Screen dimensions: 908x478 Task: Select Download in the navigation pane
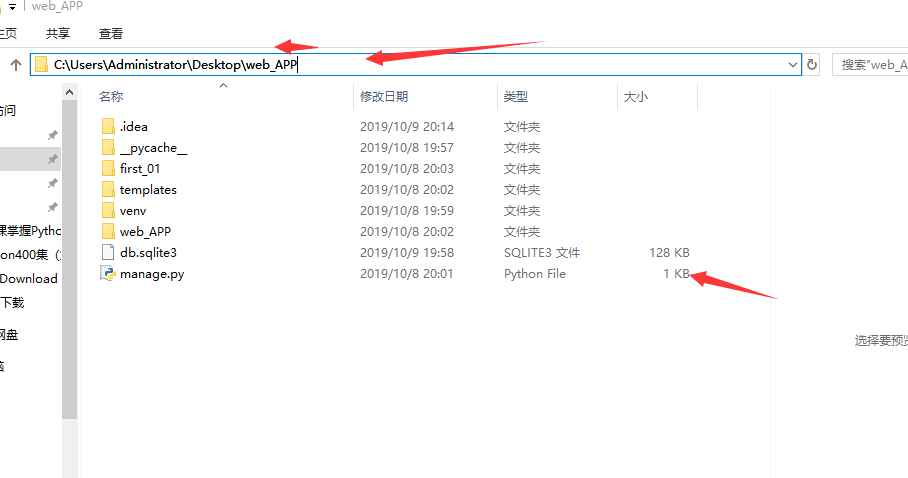[x=28, y=279]
